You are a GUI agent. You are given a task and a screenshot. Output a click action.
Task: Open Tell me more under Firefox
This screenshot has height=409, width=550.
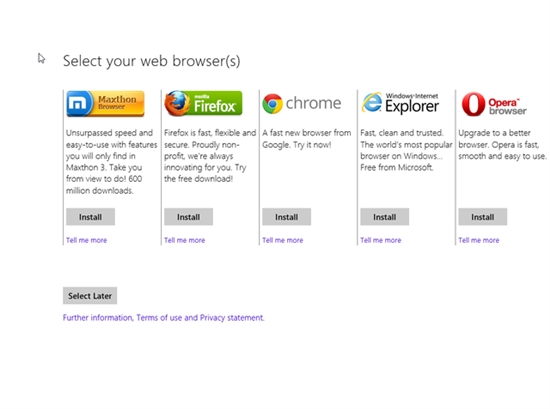pos(185,240)
